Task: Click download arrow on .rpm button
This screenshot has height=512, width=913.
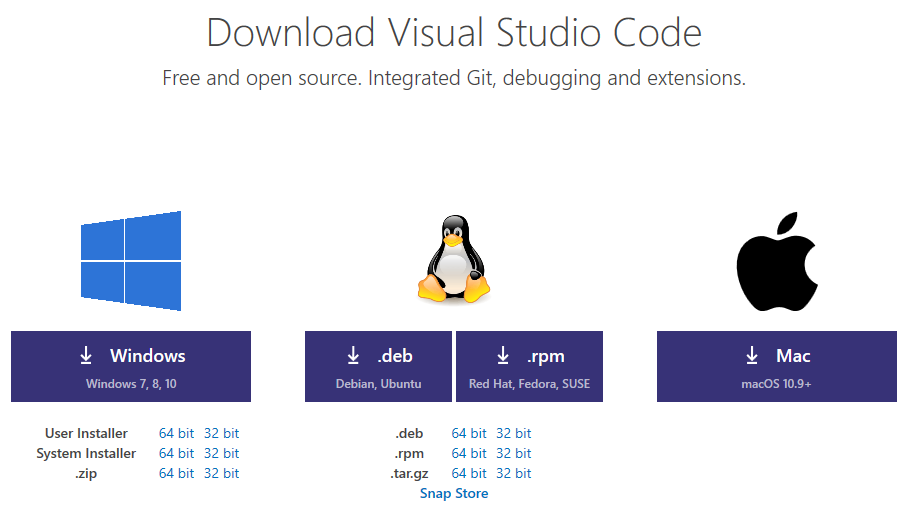Action: 503,355
